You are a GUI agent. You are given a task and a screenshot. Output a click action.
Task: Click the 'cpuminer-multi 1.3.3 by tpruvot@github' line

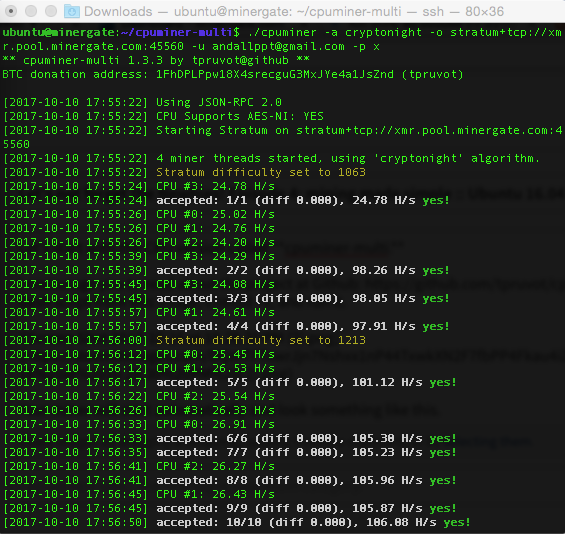click(156, 60)
